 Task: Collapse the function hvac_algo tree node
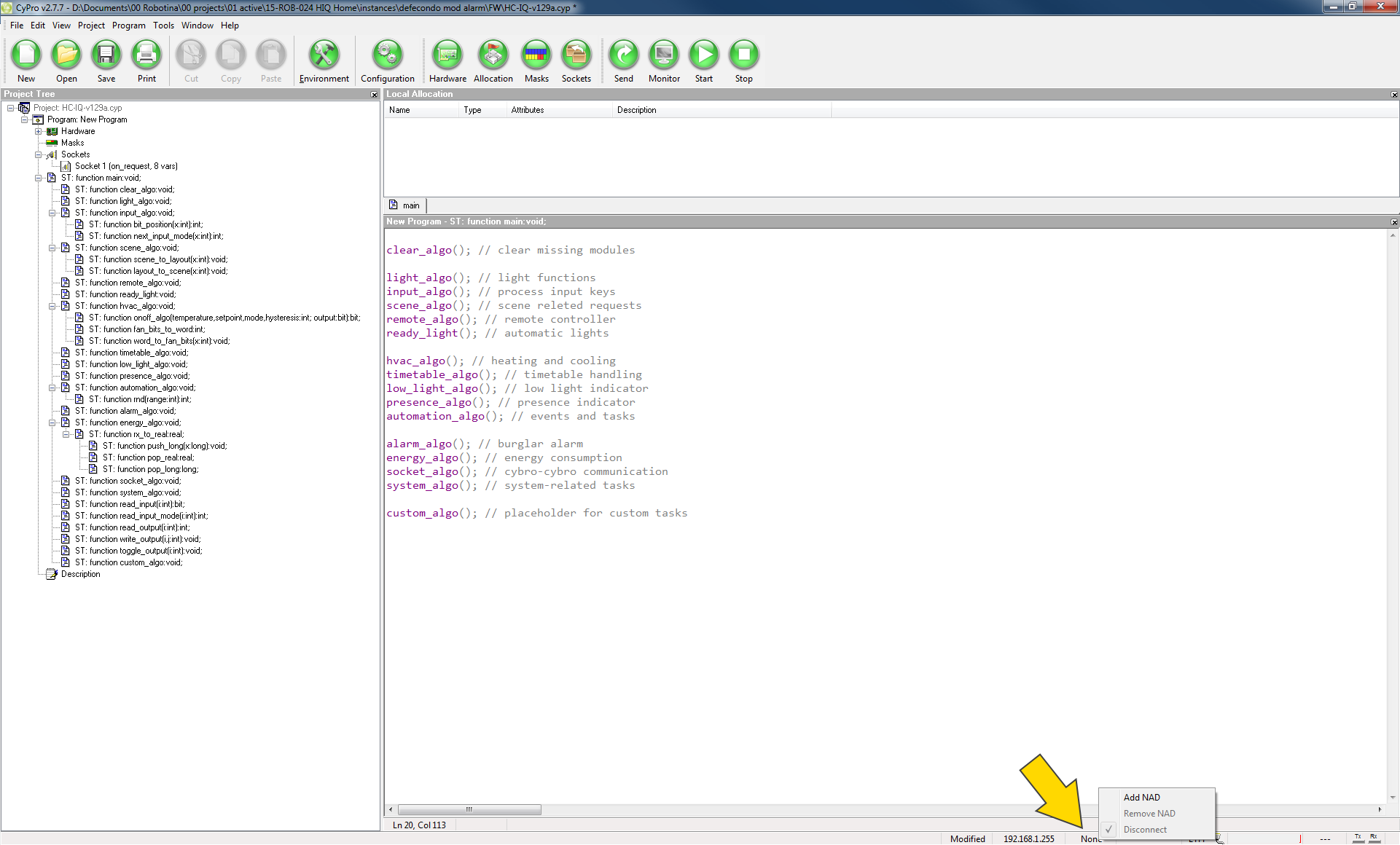click(x=52, y=306)
